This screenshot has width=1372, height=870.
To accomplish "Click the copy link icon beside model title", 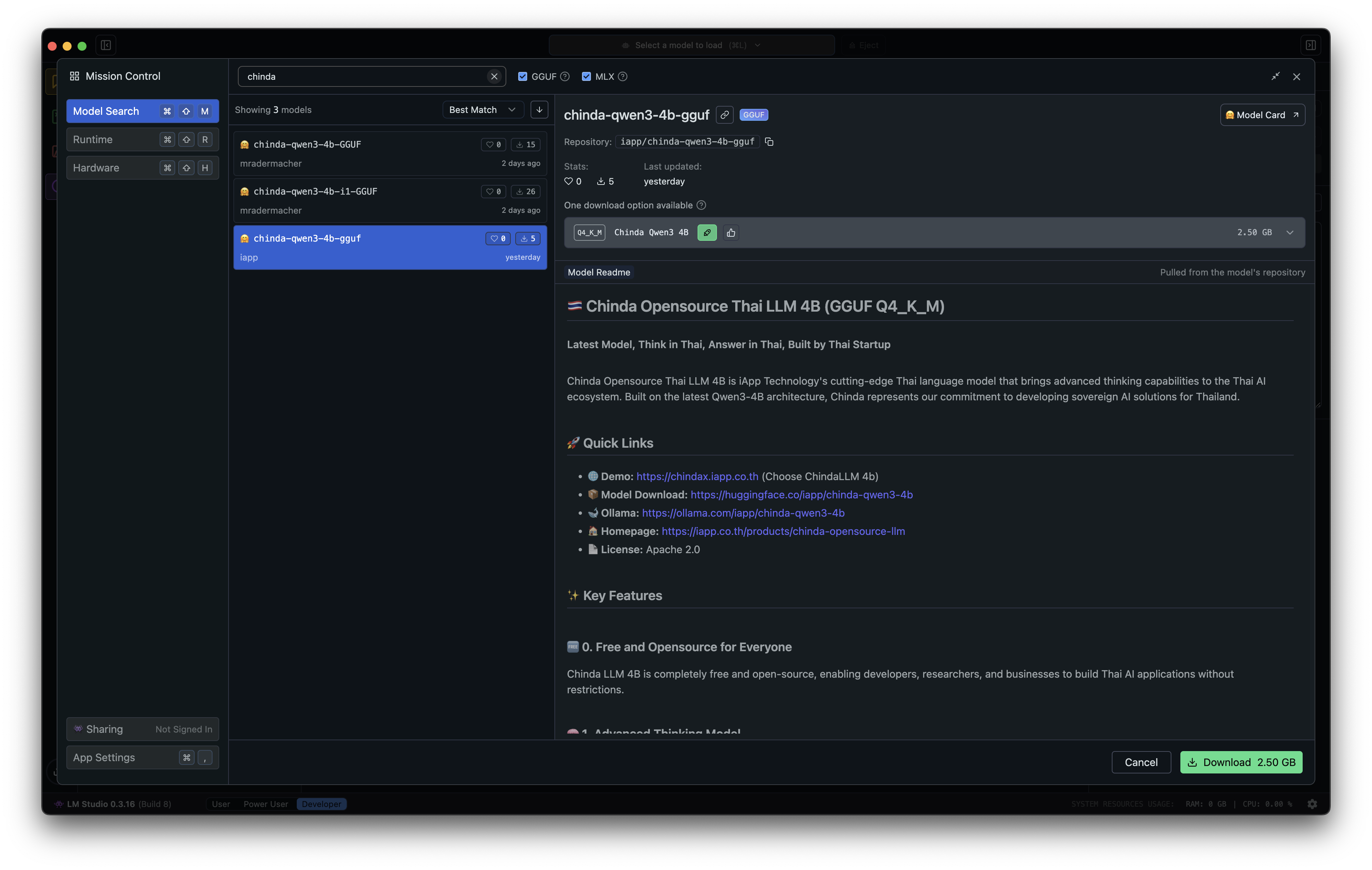I will click(724, 114).
